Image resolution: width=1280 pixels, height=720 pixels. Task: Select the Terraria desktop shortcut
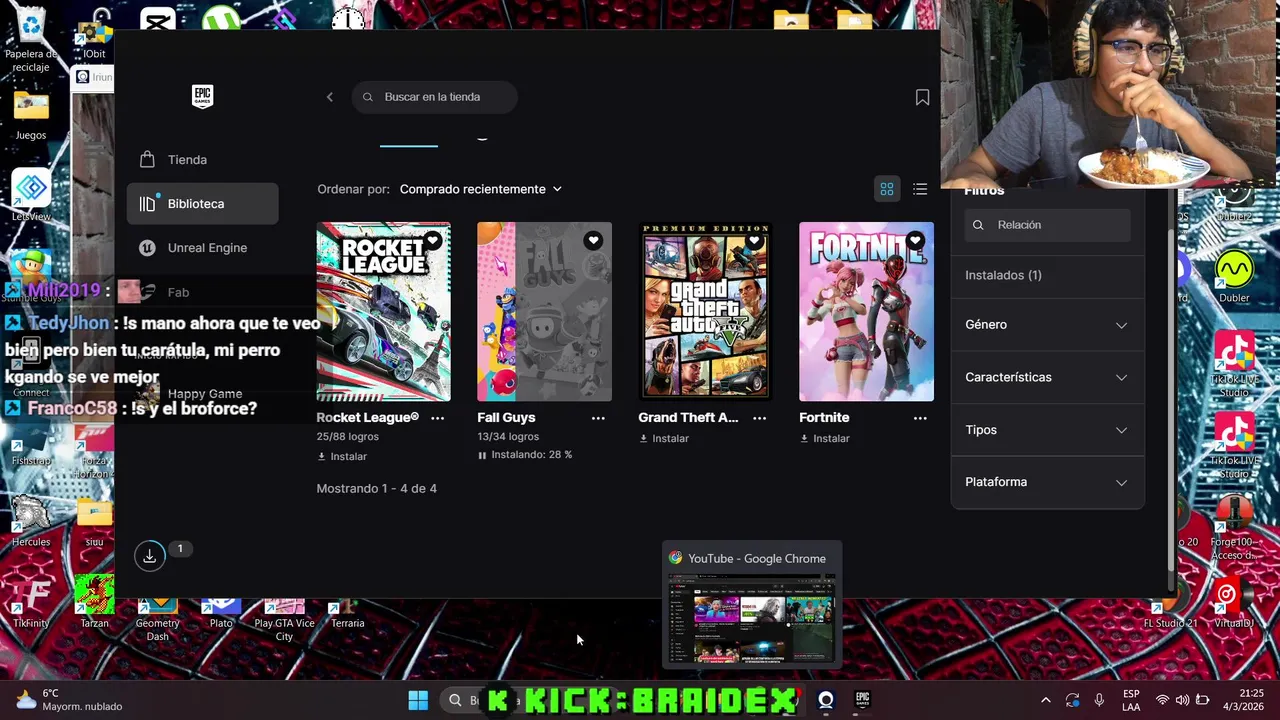click(347, 615)
